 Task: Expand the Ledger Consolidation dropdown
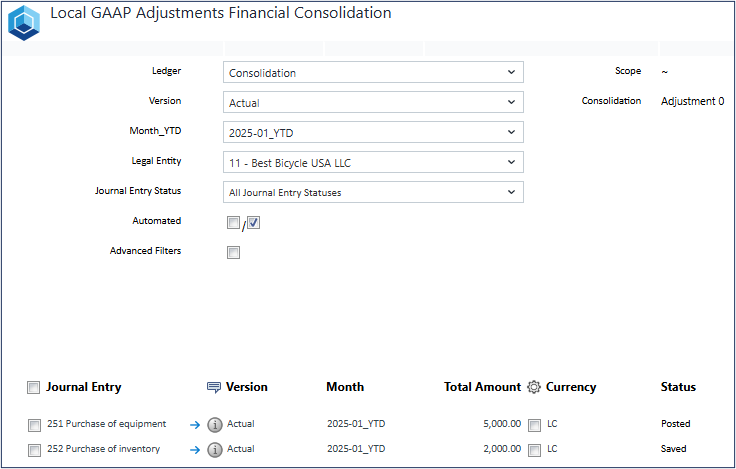pos(373,72)
